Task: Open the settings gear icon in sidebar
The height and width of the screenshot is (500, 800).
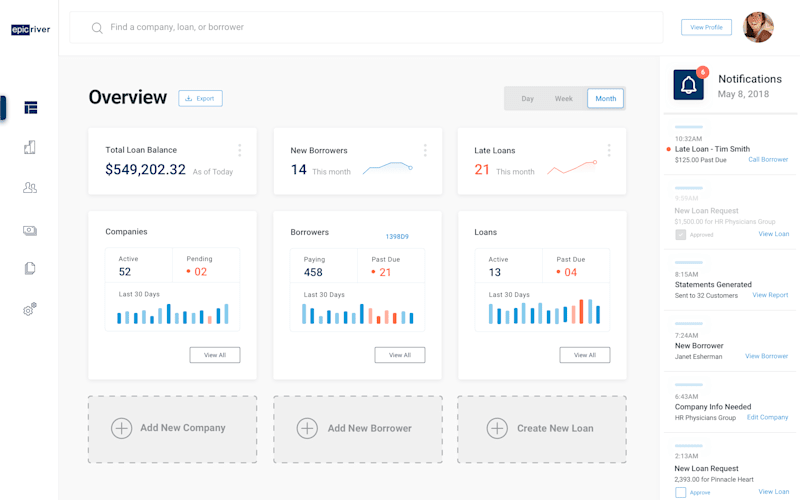Action: 30,309
